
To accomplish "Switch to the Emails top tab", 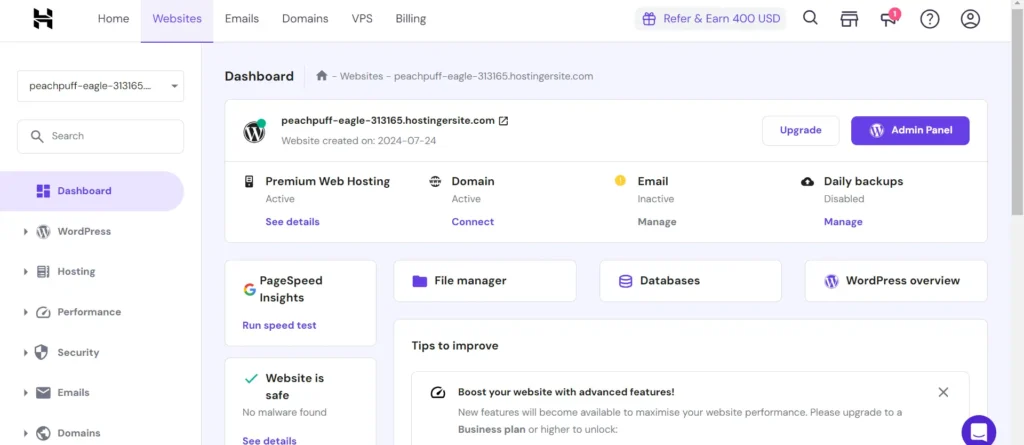I will click(242, 19).
